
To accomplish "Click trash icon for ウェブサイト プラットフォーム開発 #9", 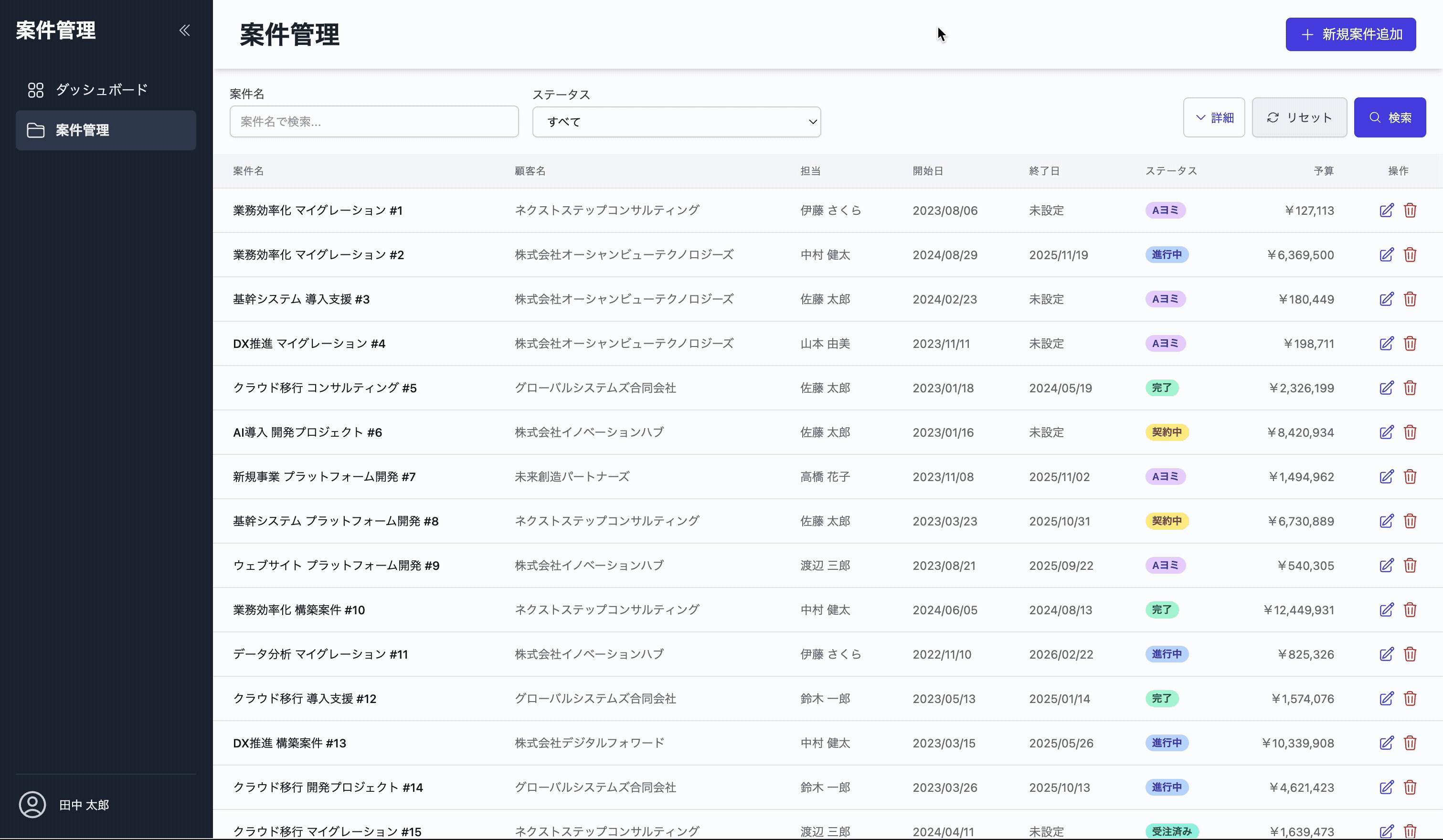I will tap(1410, 566).
